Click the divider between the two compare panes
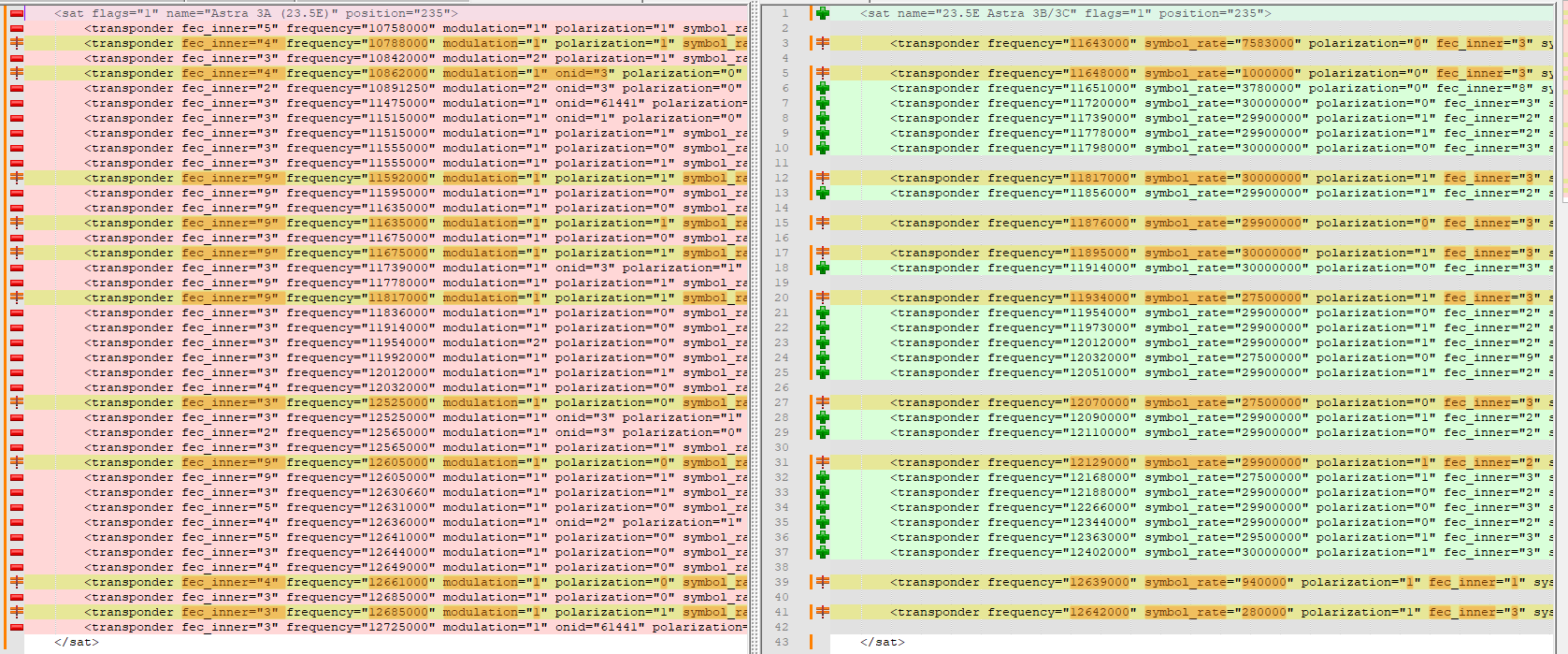 (x=753, y=327)
